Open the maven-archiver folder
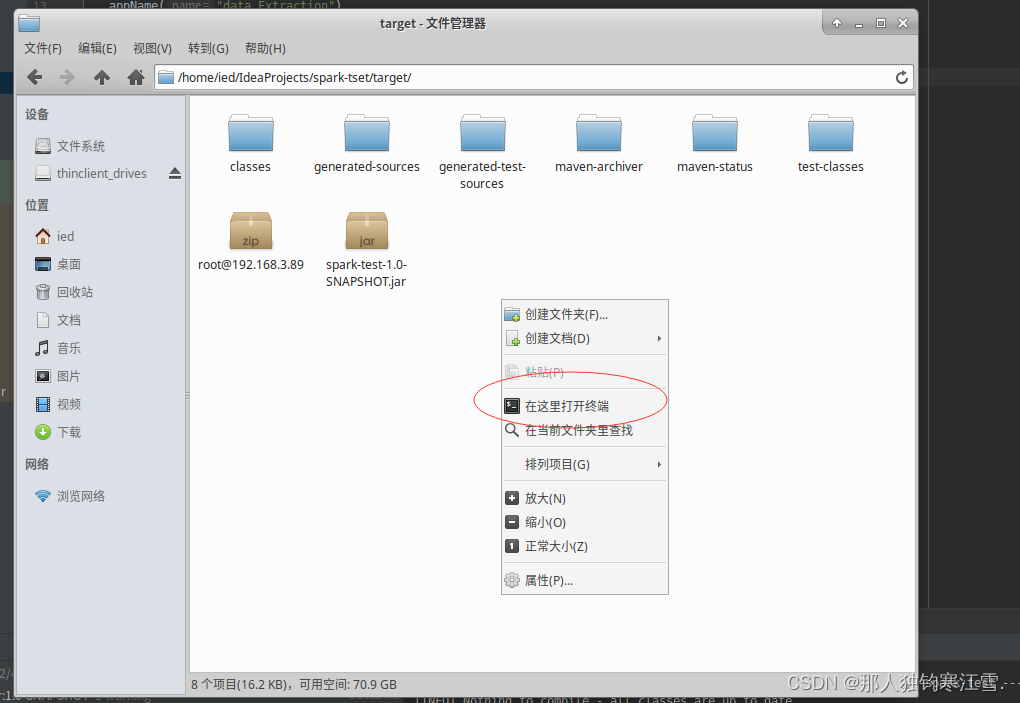Image resolution: width=1020 pixels, height=703 pixels. click(598, 144)
